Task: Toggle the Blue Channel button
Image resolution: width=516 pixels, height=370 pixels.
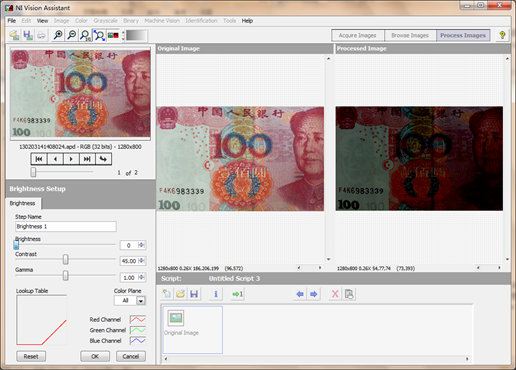Action: pyautogui.click(x=138, y=341)
